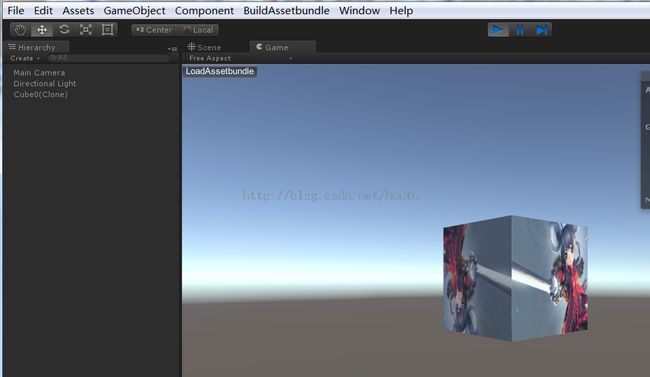Select the Hierarchy tab

(x=36, y=47)
